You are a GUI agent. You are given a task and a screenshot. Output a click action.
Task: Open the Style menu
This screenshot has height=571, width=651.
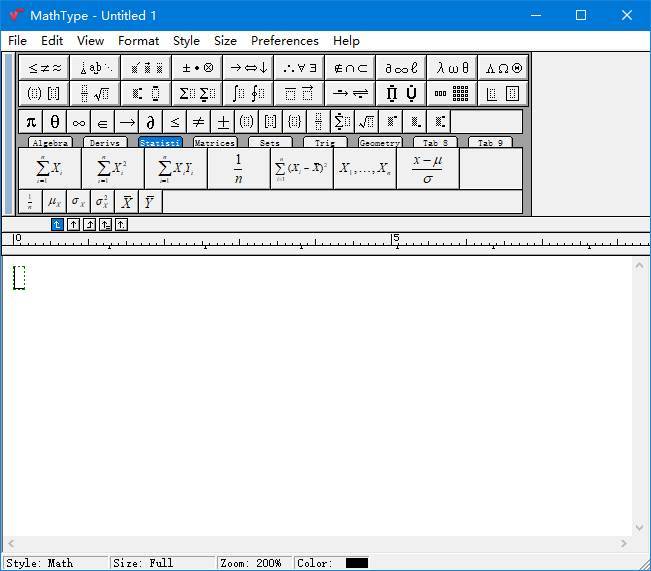point(186,41)
